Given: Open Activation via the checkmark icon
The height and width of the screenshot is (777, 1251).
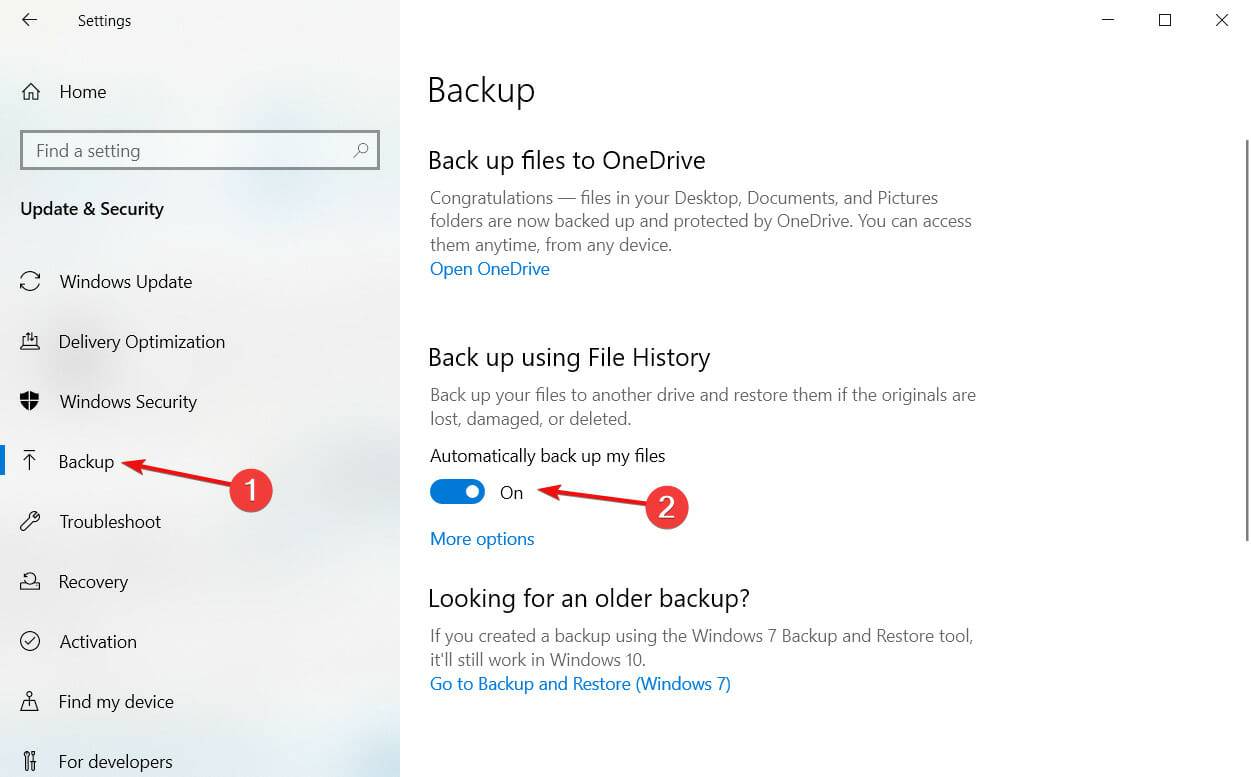Looking at the screenshot, I should (29, 641).
